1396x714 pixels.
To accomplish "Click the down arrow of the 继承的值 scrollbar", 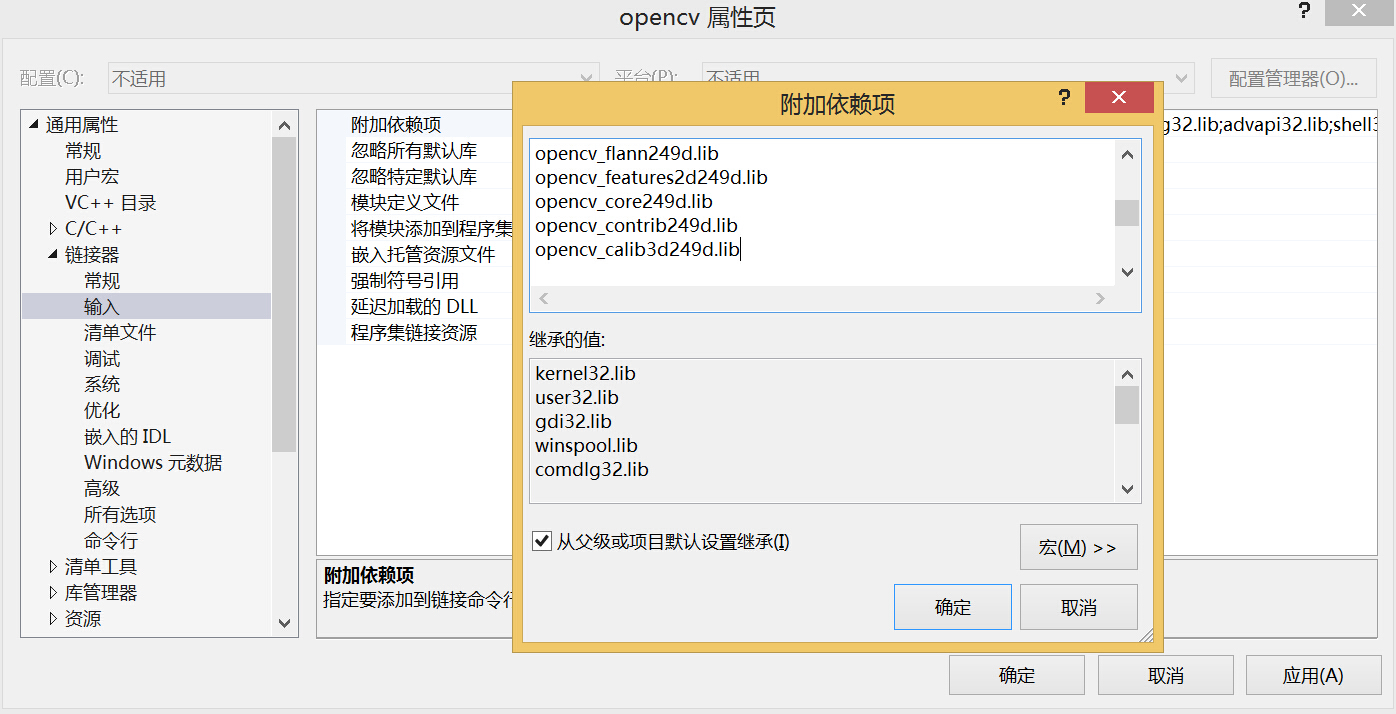I will tap(1127, 489).
